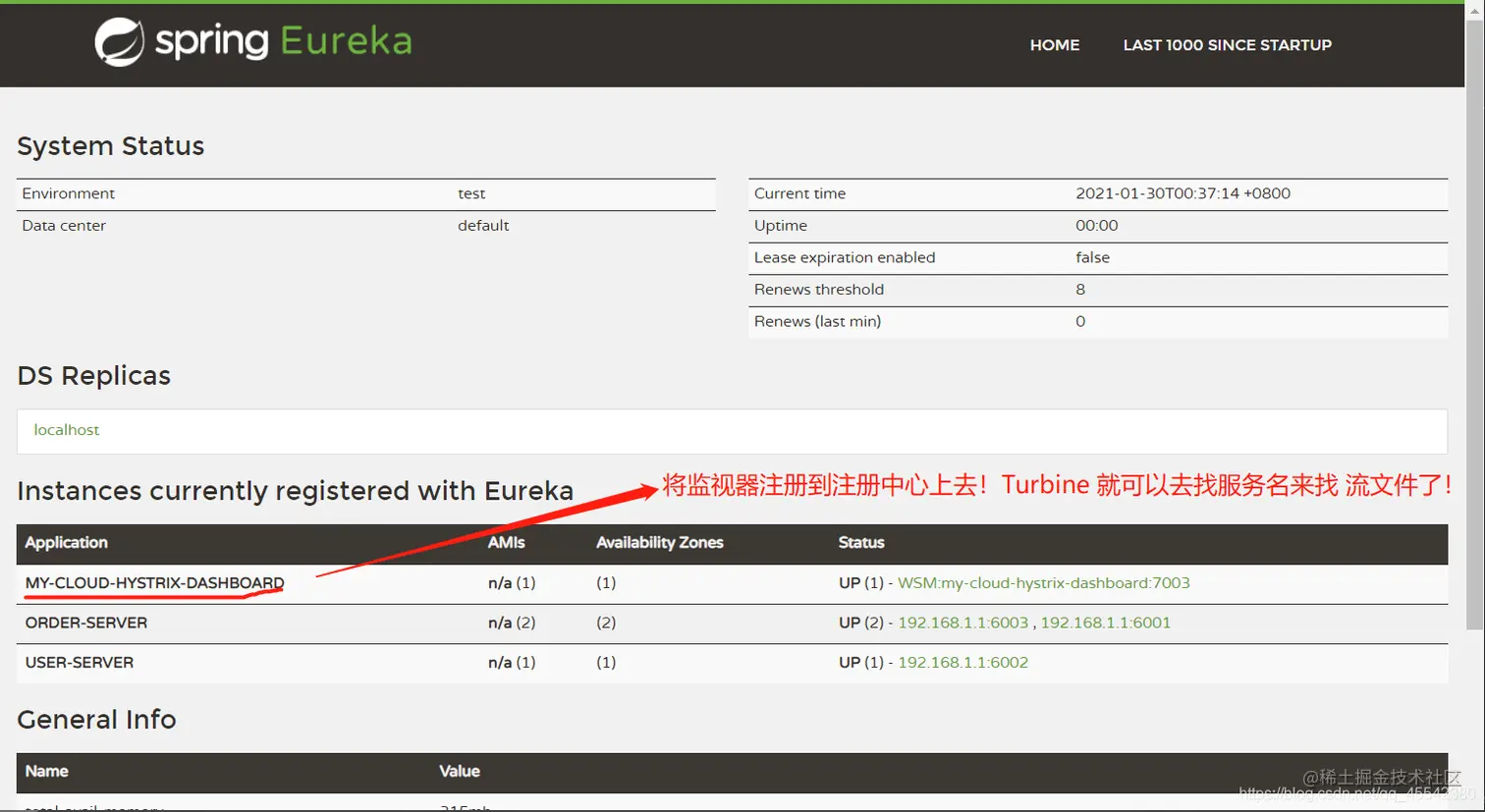1485x812 pixels.
Task: Click the Application column header
Action: pyautogui.click(x=66, y=543)
